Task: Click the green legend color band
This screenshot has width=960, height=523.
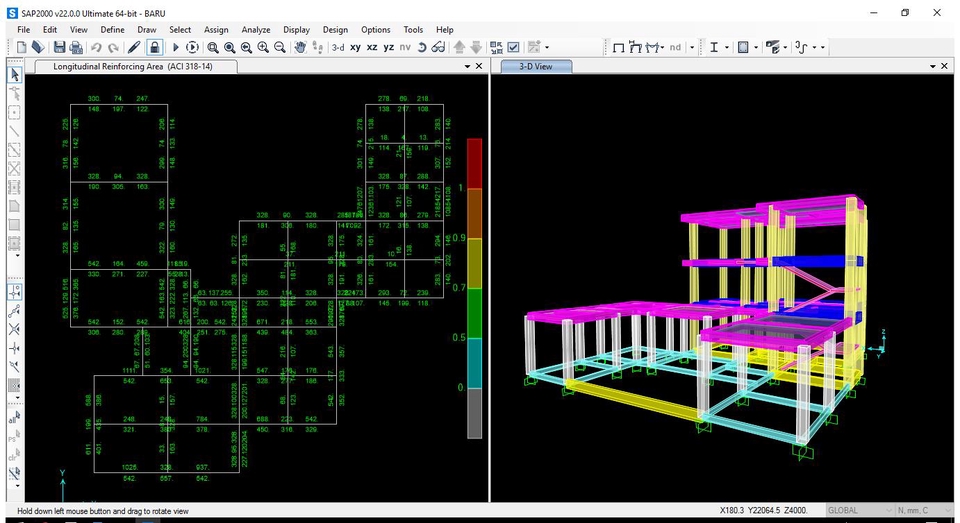Action: (x=474, y=314)
